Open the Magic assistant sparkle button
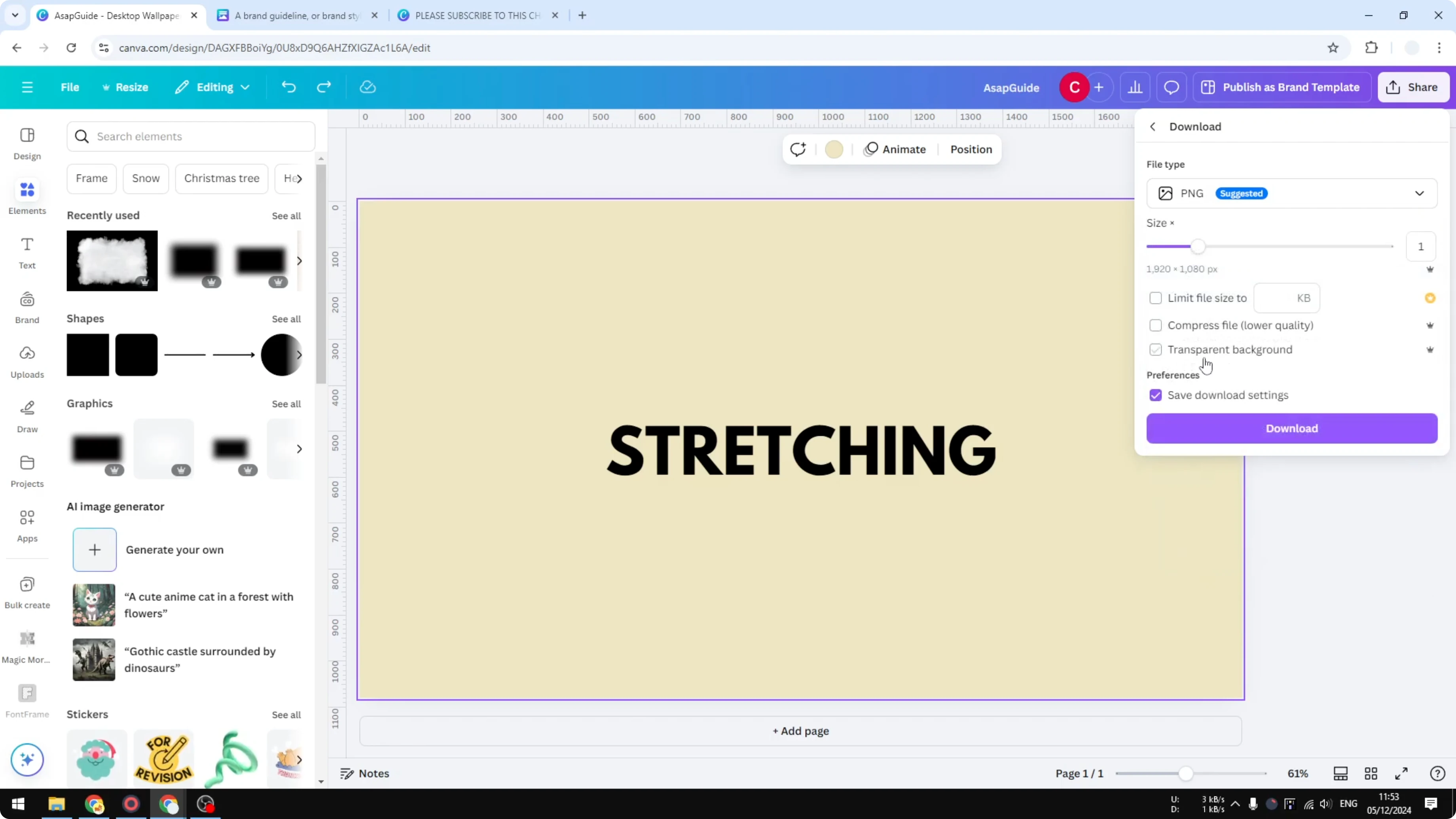Screen dimensions: 1456x819 27,759
